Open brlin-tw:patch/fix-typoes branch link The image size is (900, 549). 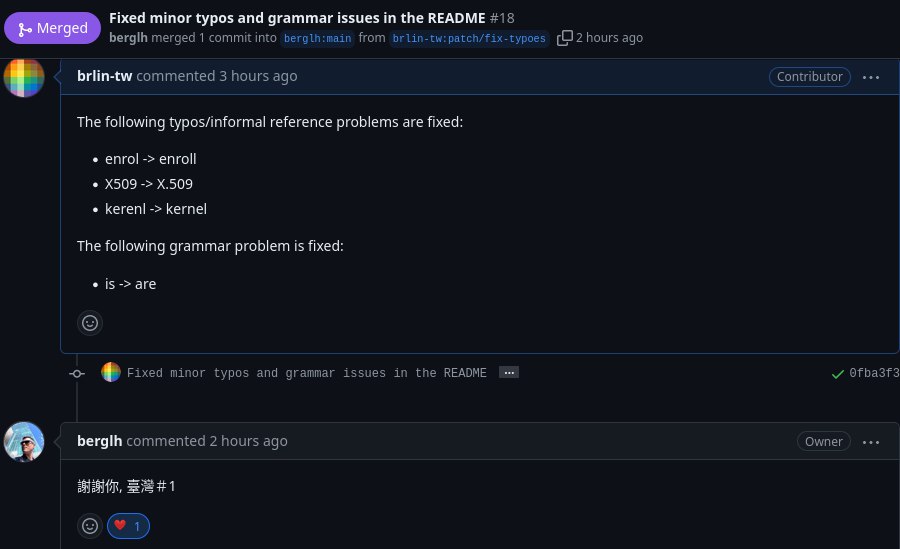(x=469, y=38)
